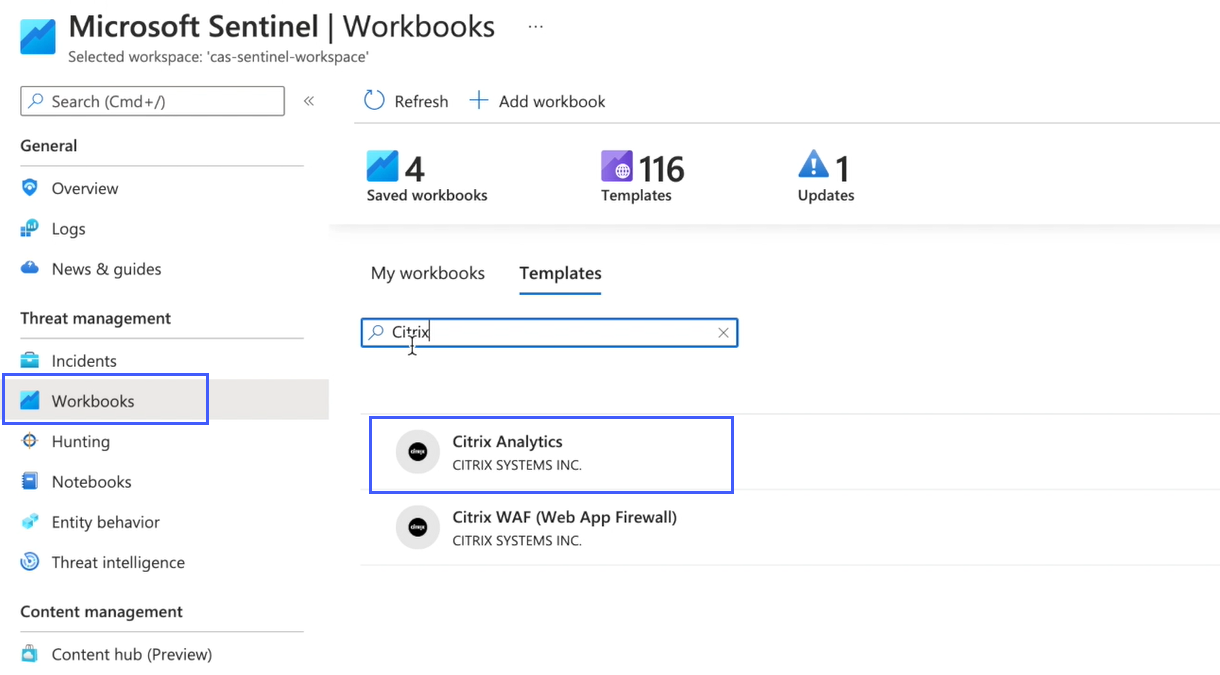Open the ellipsis menu beside Workbooks title
This screenshot has width=1220, height=675.
click(536, 27)
